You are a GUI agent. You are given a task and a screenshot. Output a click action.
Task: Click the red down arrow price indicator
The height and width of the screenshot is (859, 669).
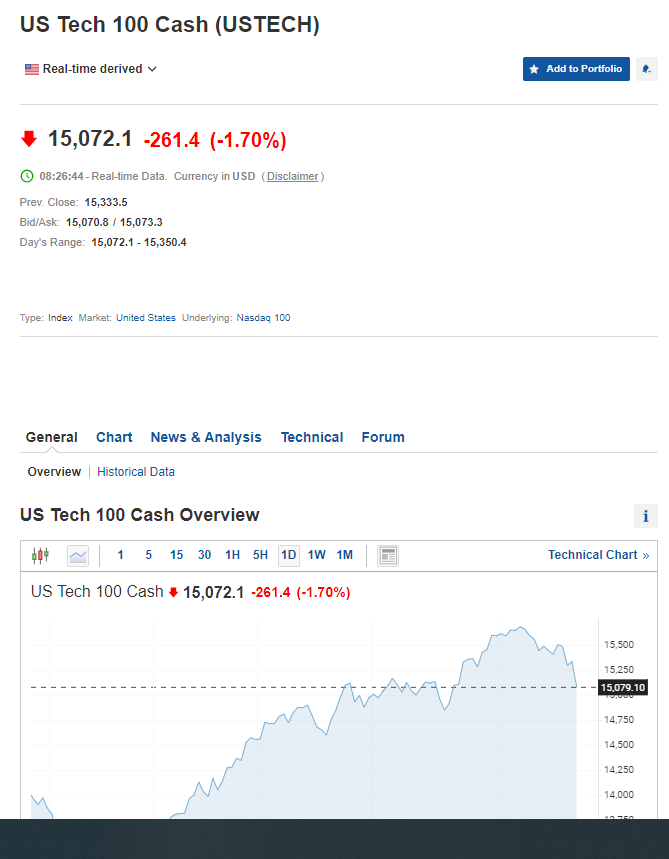(x=29, y=139)
